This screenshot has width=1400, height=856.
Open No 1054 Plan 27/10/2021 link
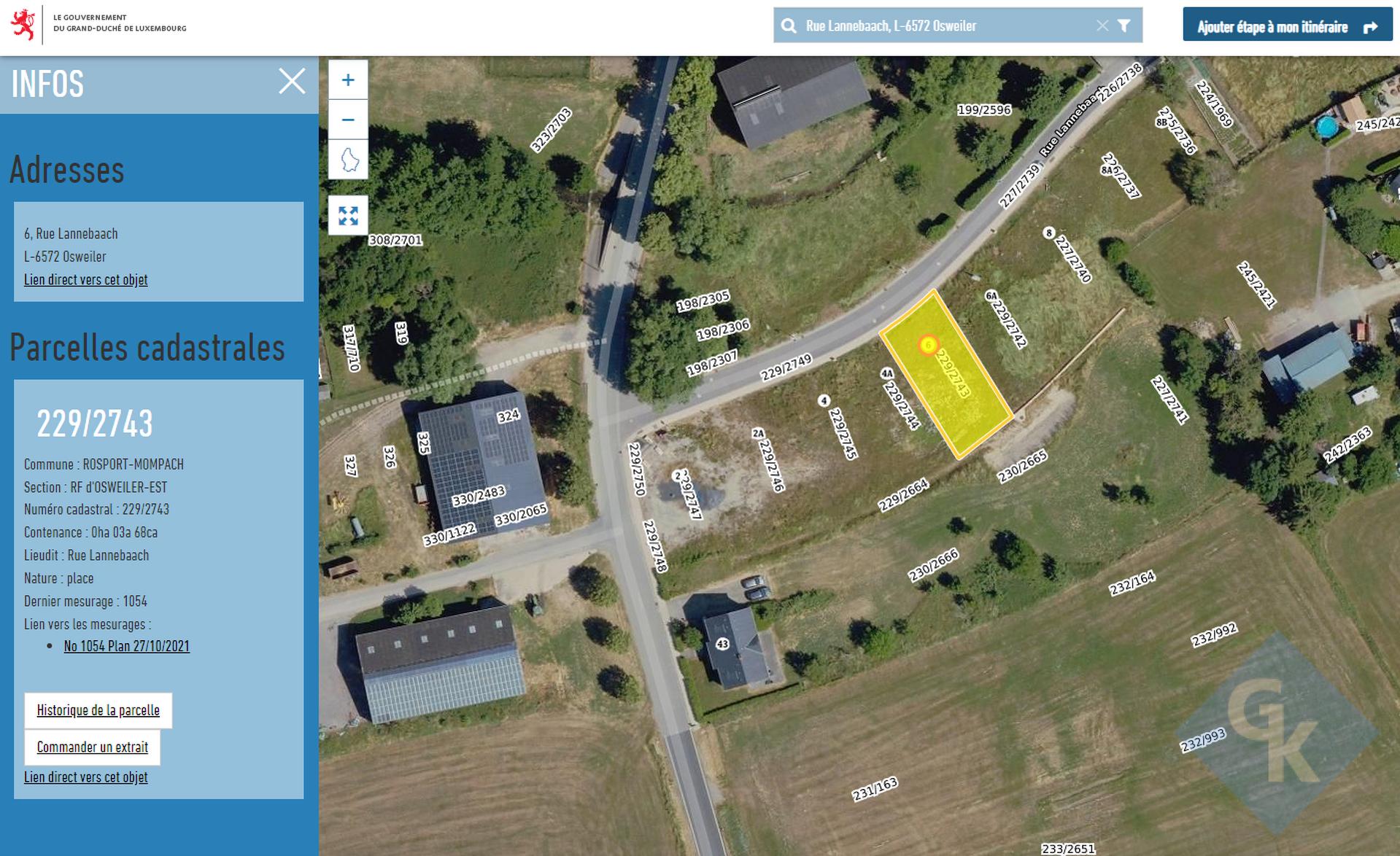click(126, 646)
